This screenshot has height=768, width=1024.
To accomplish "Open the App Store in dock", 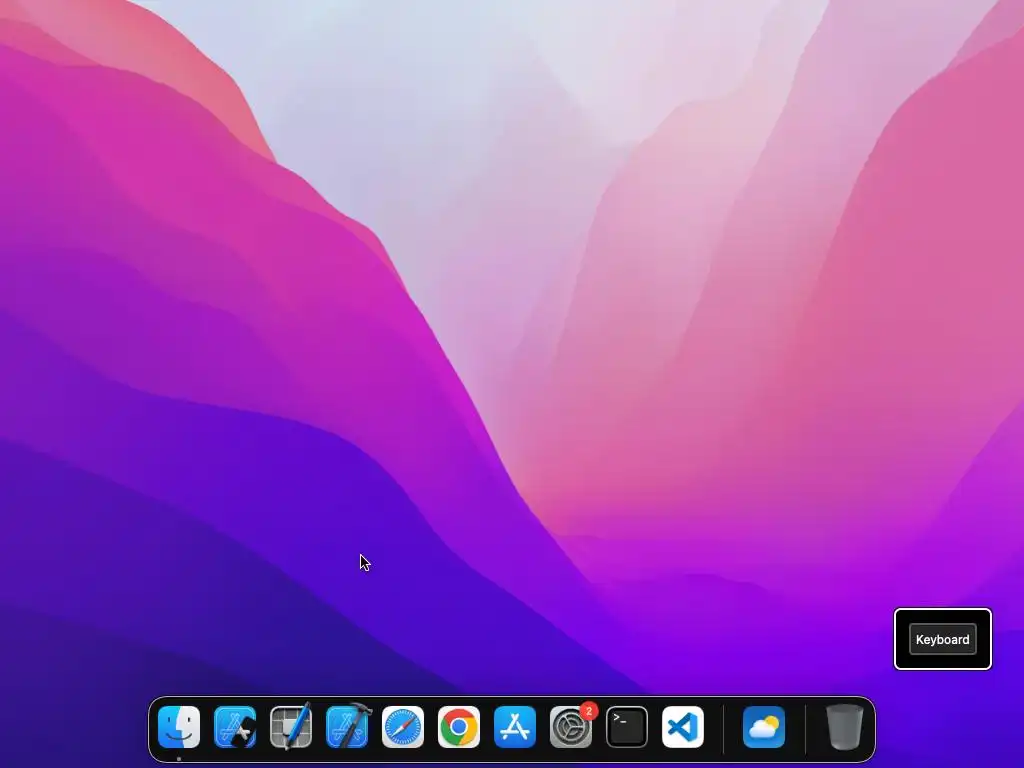I will [x=515, y=727].
